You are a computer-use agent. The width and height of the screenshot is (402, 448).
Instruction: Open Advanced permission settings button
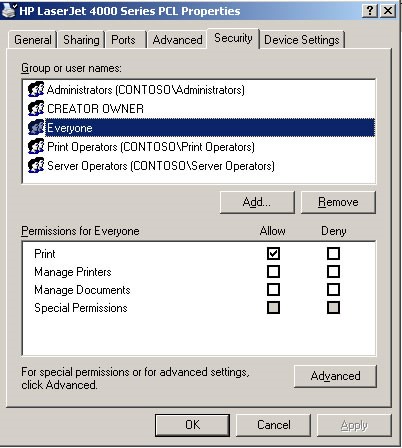335,376
